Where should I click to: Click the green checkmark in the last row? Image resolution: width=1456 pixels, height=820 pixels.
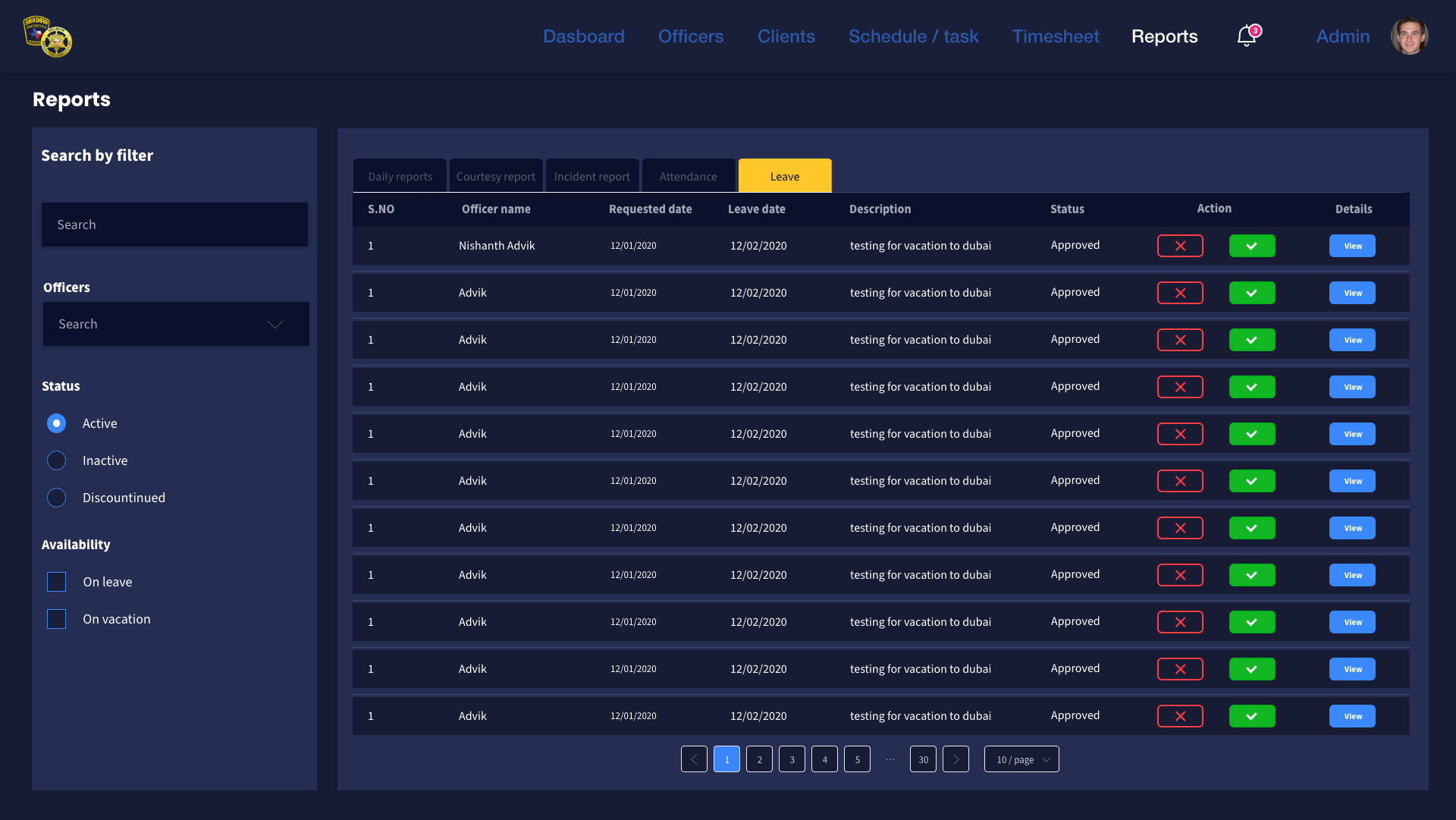[1251, 716]
